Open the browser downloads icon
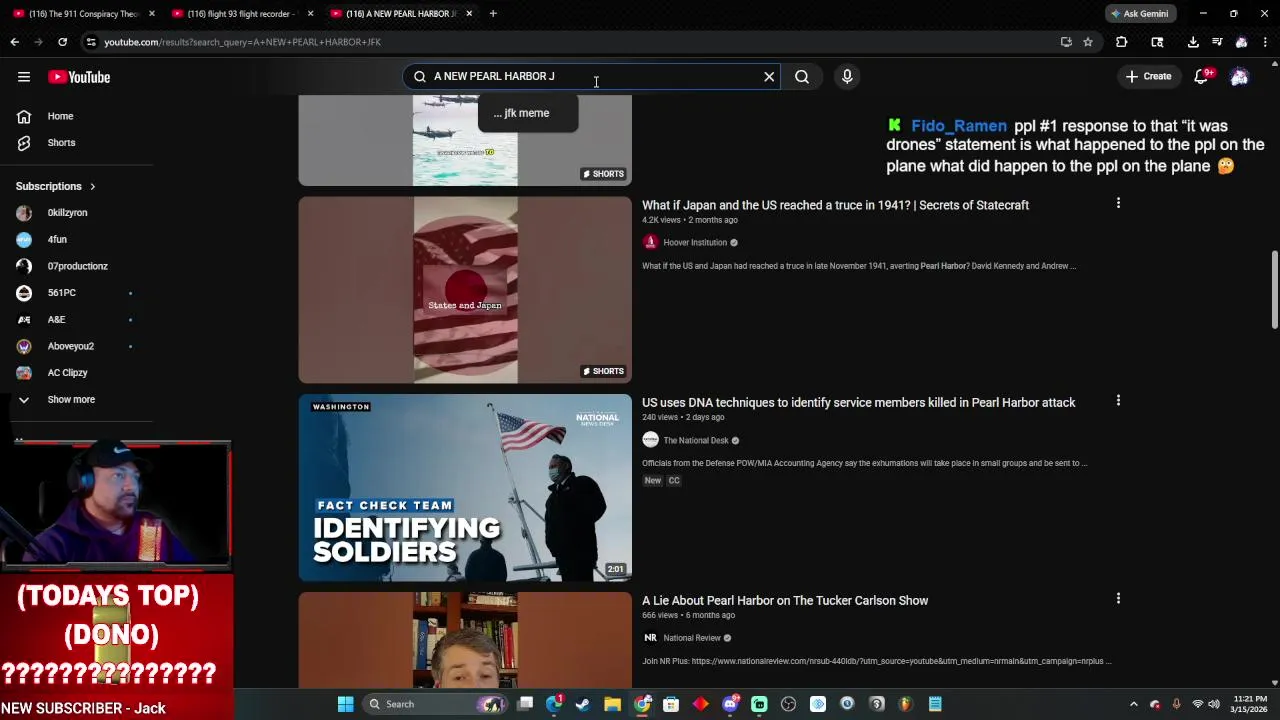 click(1193, 42)
